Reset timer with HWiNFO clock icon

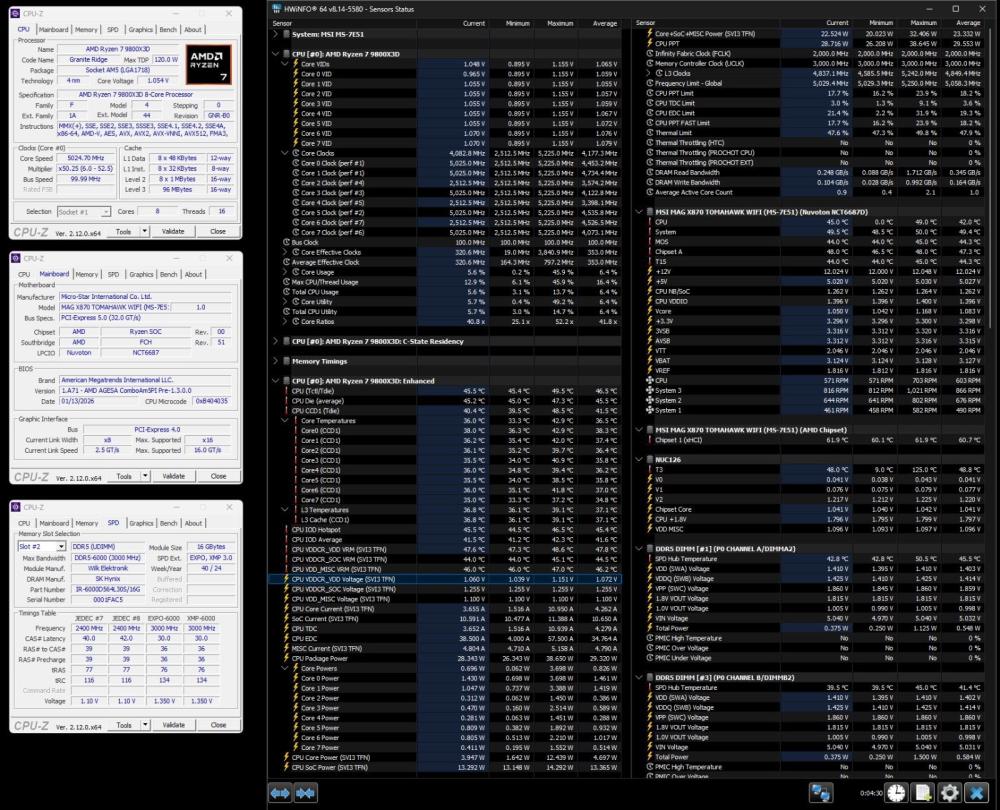[x=897, y=792]
